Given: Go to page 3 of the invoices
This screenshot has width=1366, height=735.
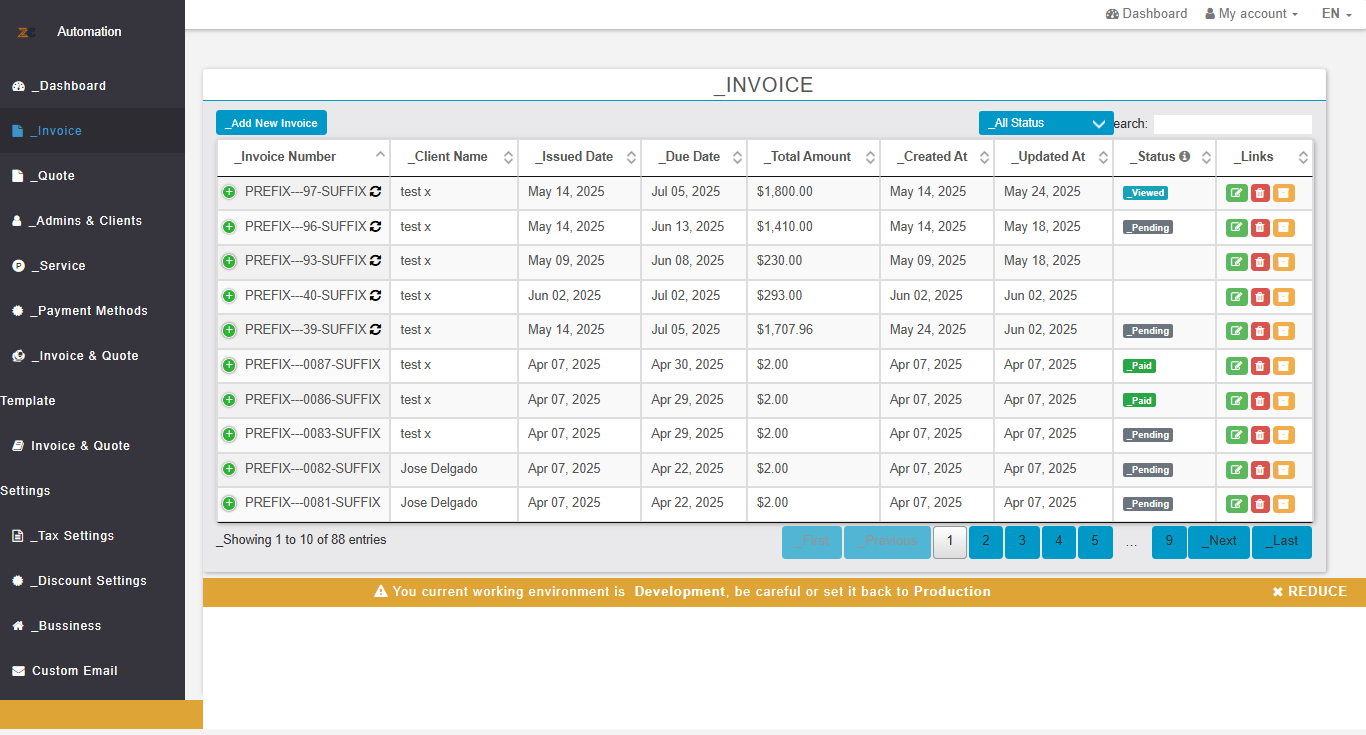Looking at the screenshot, I should pos(1022,542).
